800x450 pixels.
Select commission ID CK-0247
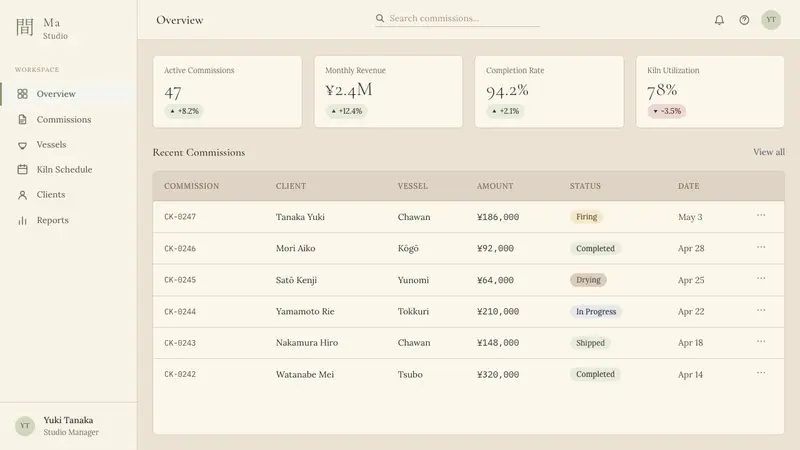(180, 217)
